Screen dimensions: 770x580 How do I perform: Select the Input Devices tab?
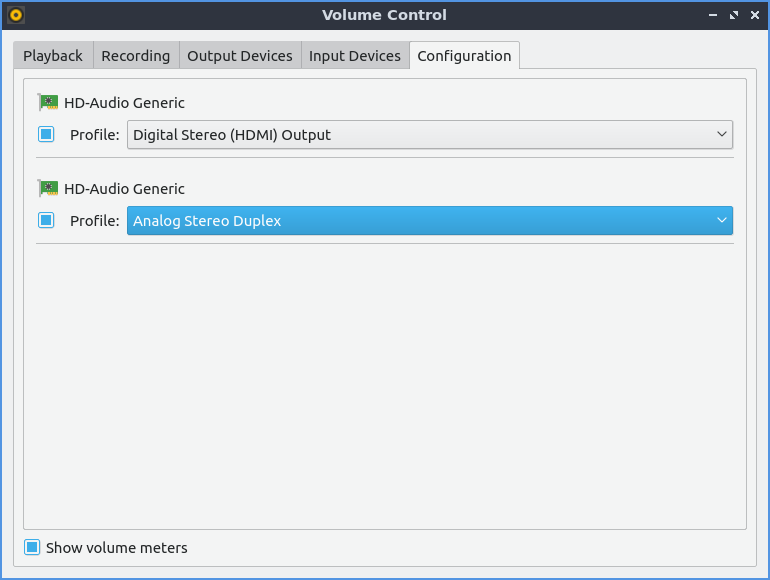(354, 56)
